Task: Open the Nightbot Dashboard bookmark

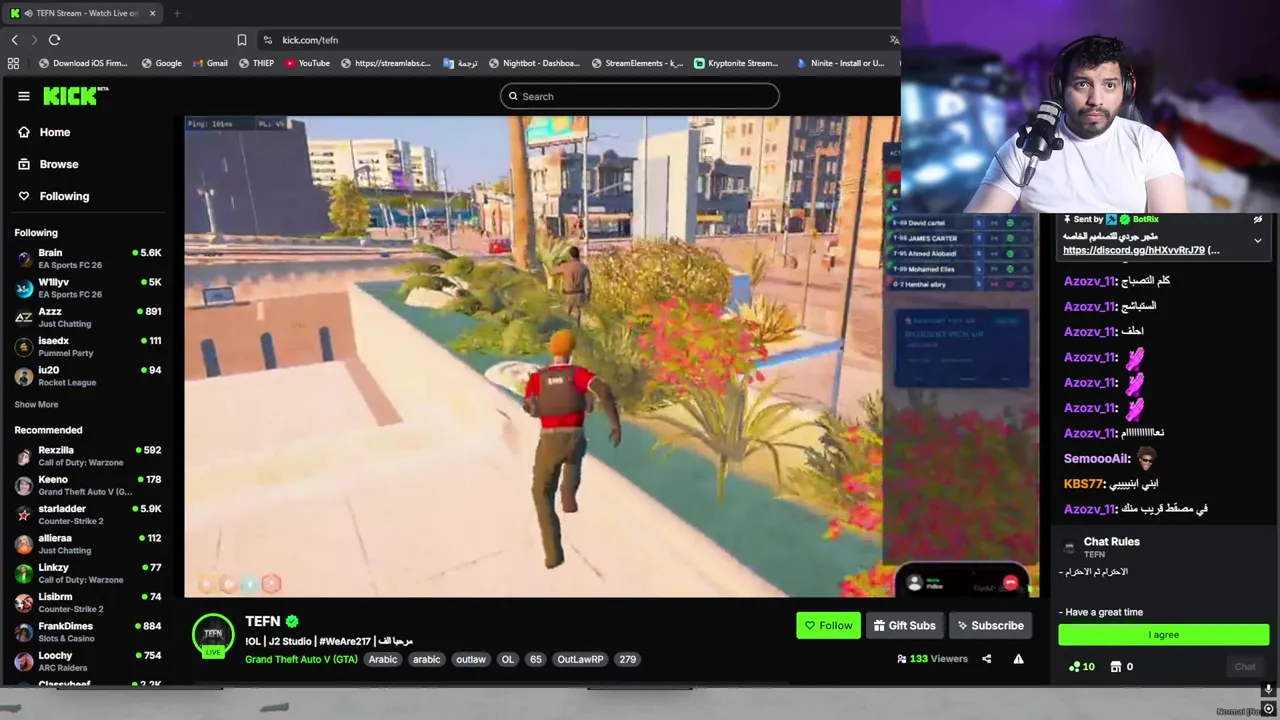Action: tap(534, 63)
